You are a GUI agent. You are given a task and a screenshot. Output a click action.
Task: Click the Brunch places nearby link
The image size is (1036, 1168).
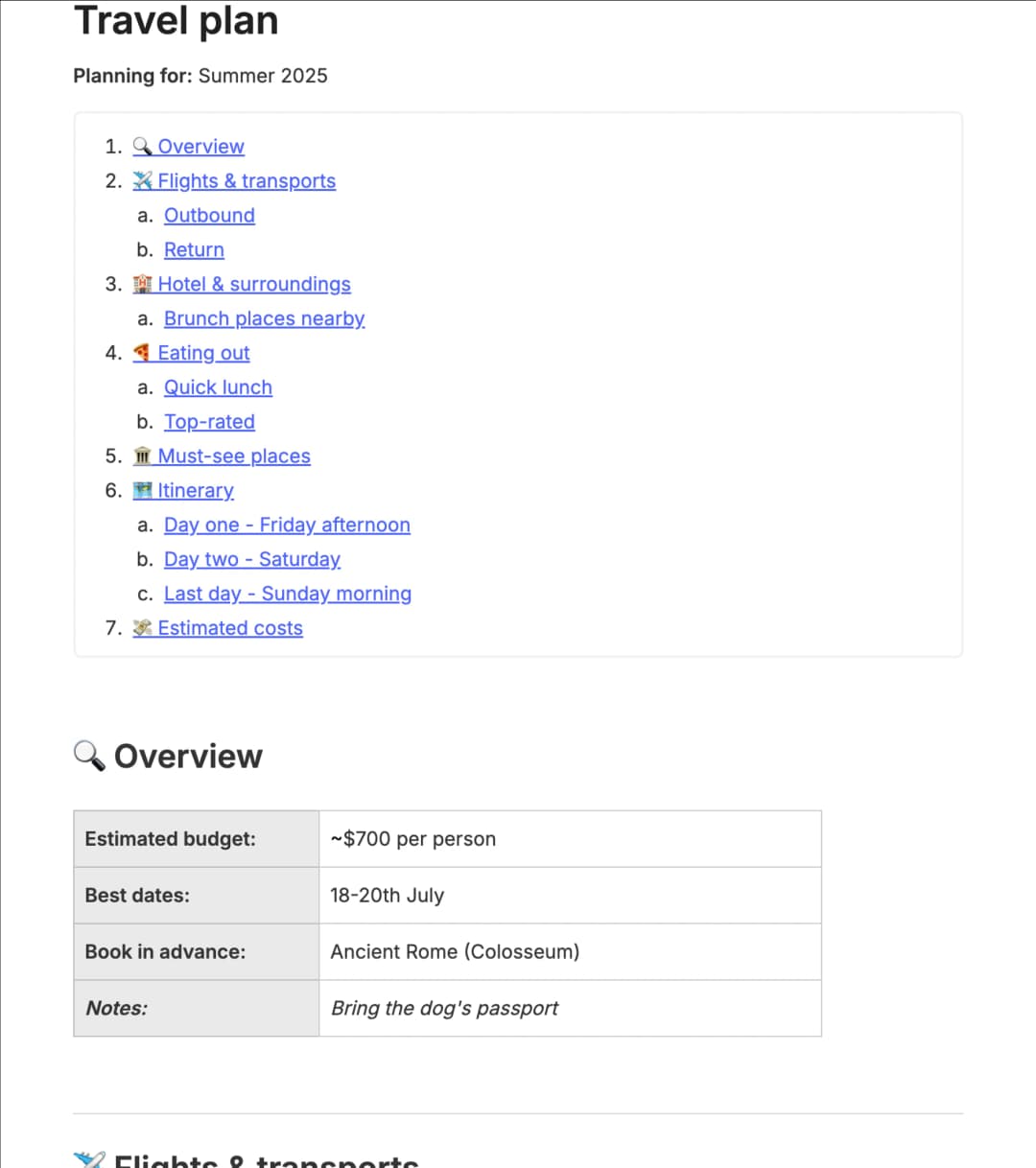264,319
